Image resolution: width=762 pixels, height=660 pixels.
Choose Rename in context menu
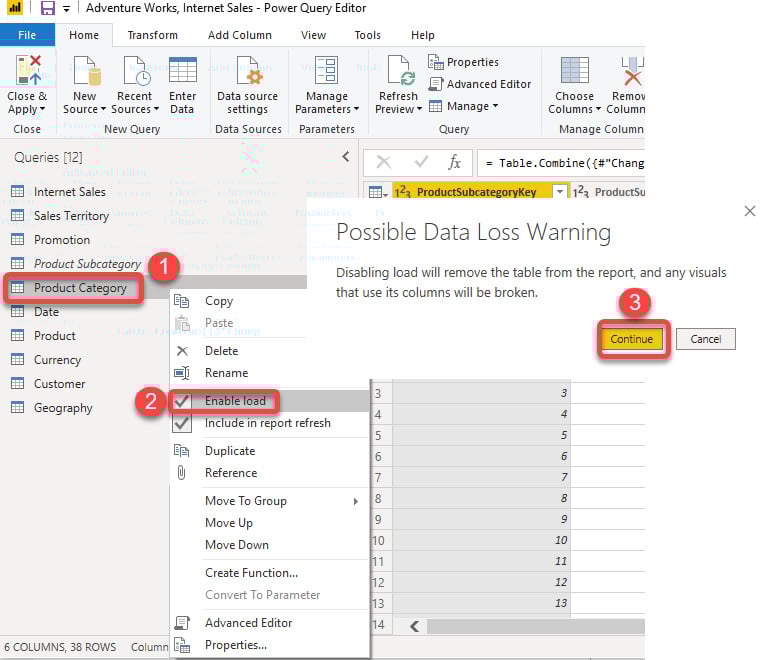(x=226, y=373)
